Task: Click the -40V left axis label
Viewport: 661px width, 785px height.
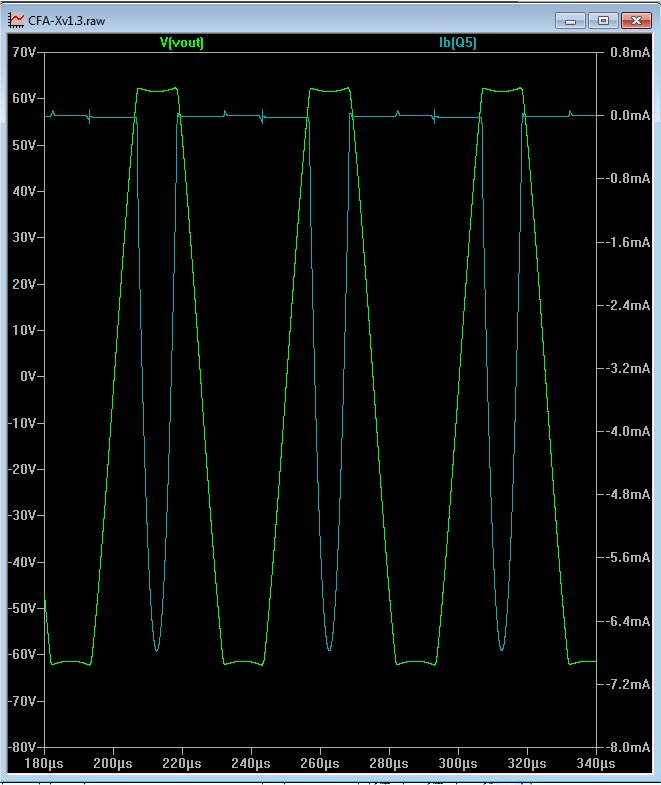Action: tap(22, 562)
